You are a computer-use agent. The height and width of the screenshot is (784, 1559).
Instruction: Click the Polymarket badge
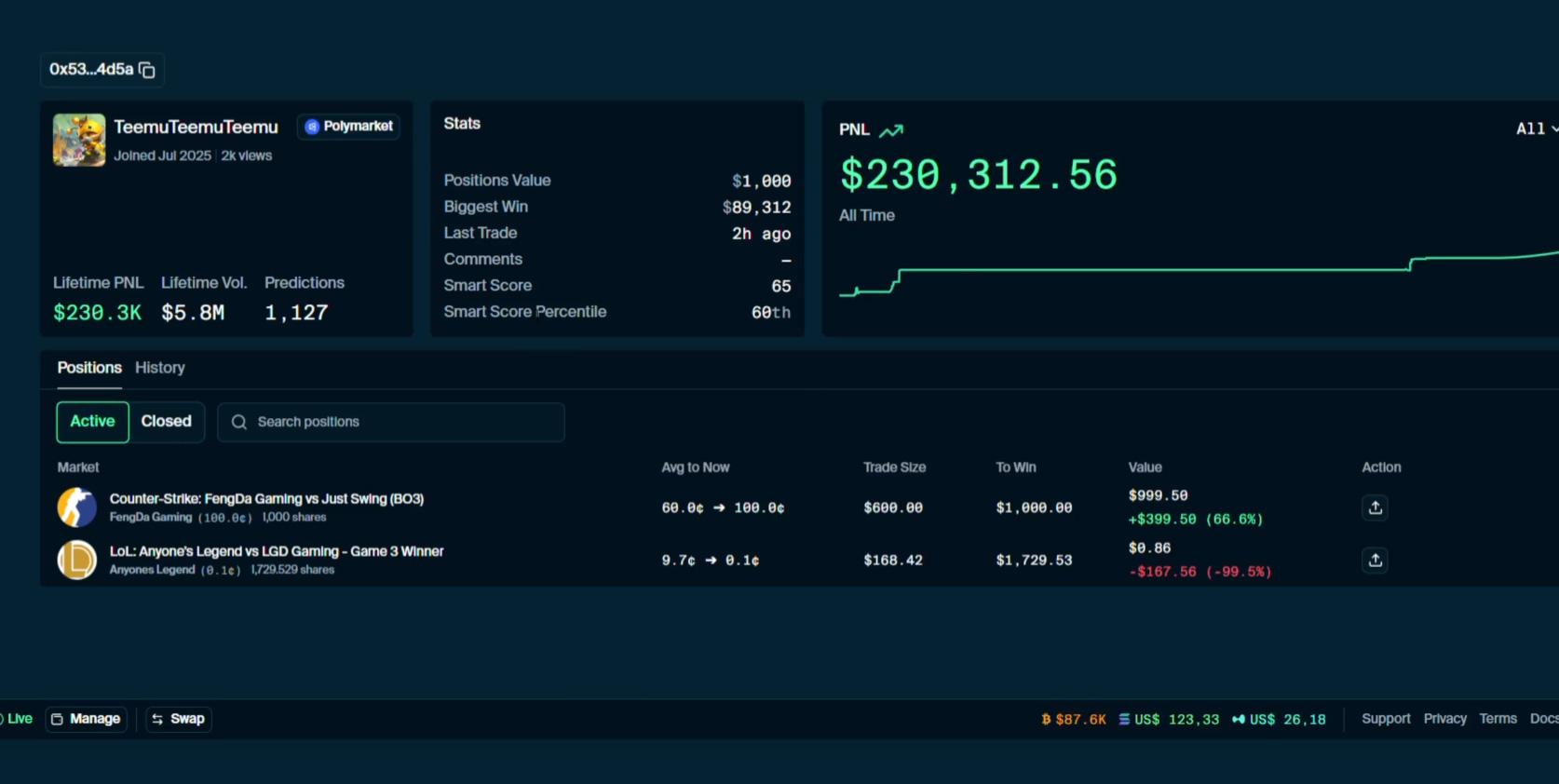point(349,127)
